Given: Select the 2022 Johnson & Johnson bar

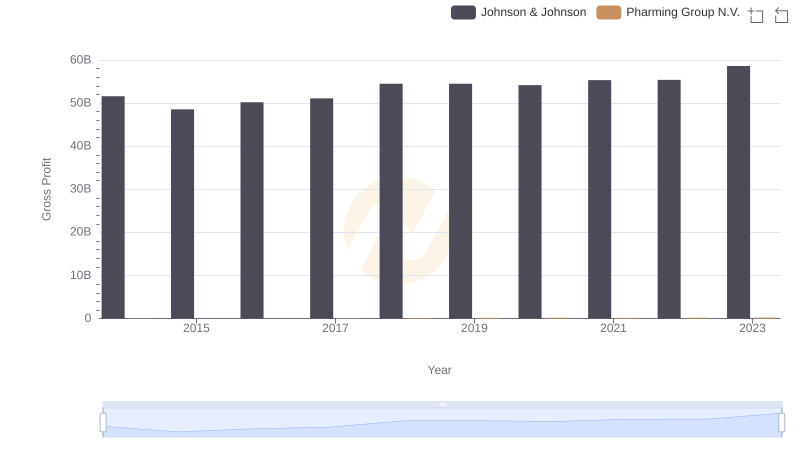Looking at the screenshot, I should [x=669, y=199].
